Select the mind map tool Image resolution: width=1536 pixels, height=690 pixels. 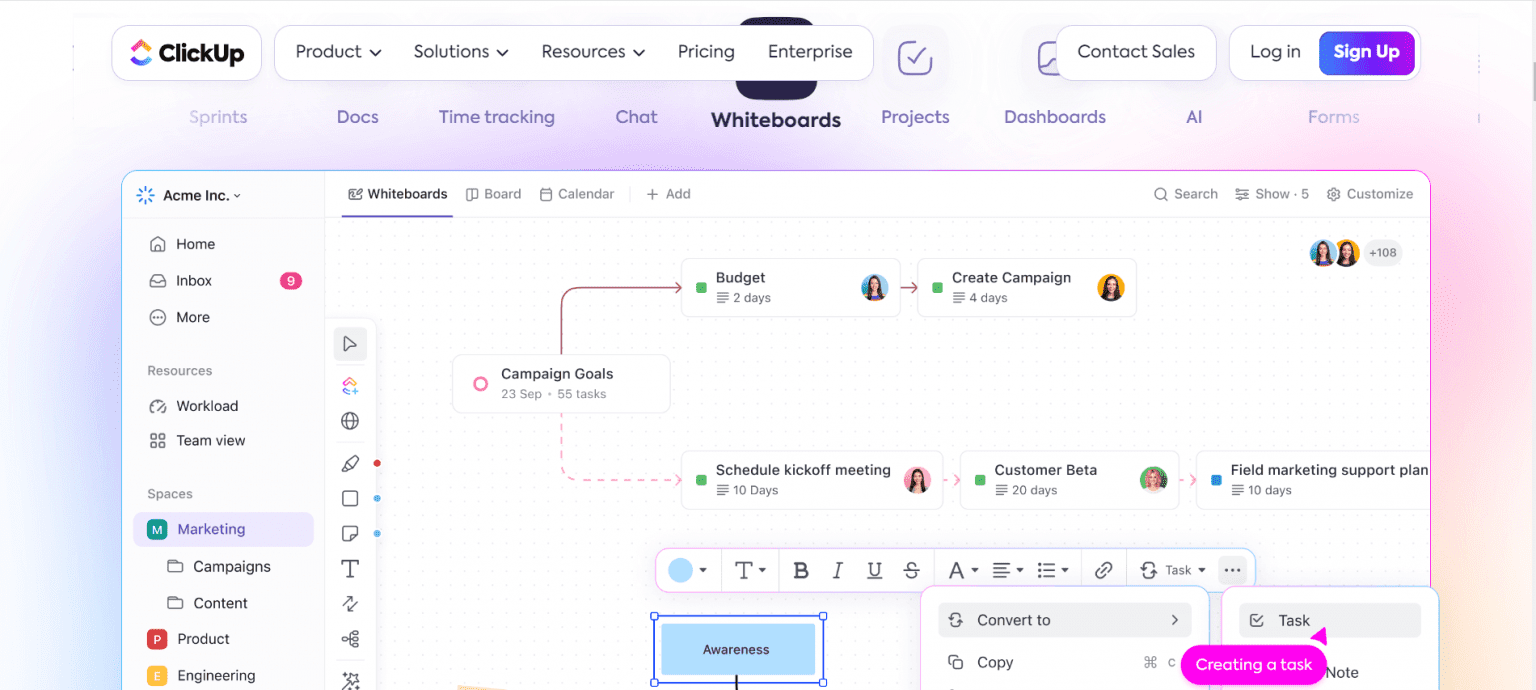[350, 639]
